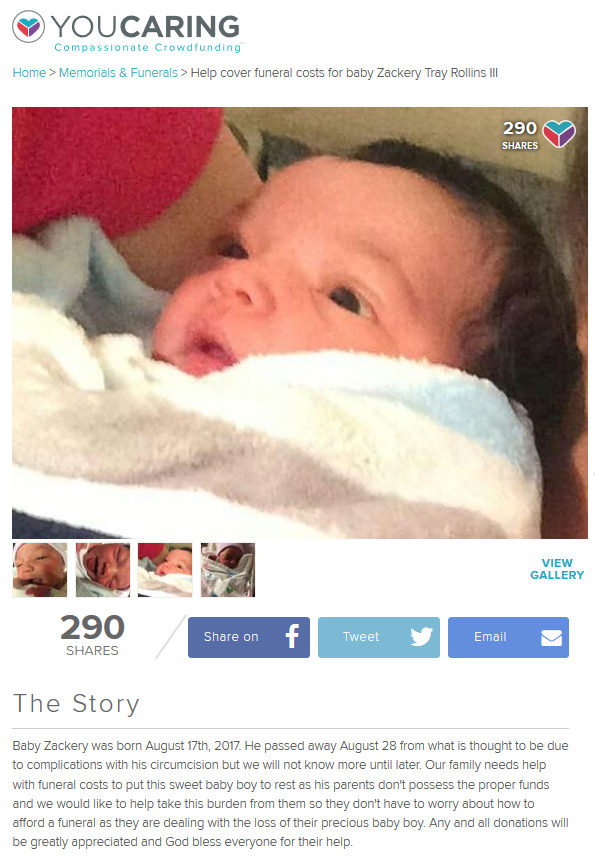Click the main campaign photo

coord(300,322)
